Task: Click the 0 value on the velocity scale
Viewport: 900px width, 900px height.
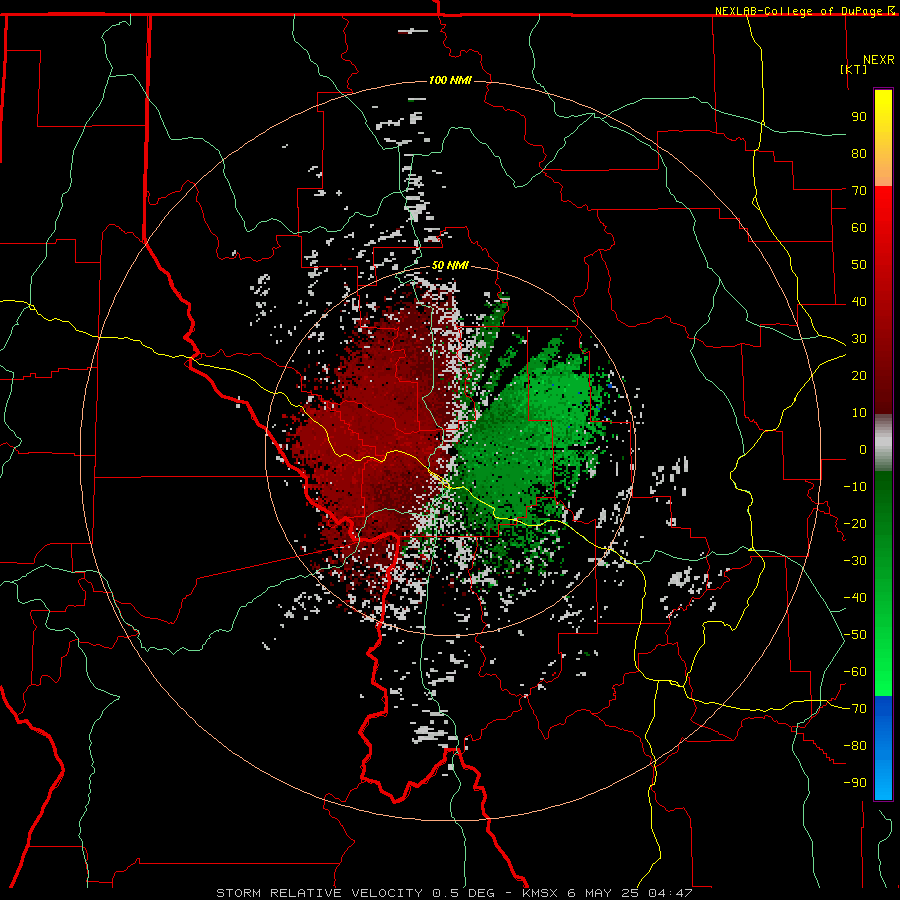Action: coord(863,449)
